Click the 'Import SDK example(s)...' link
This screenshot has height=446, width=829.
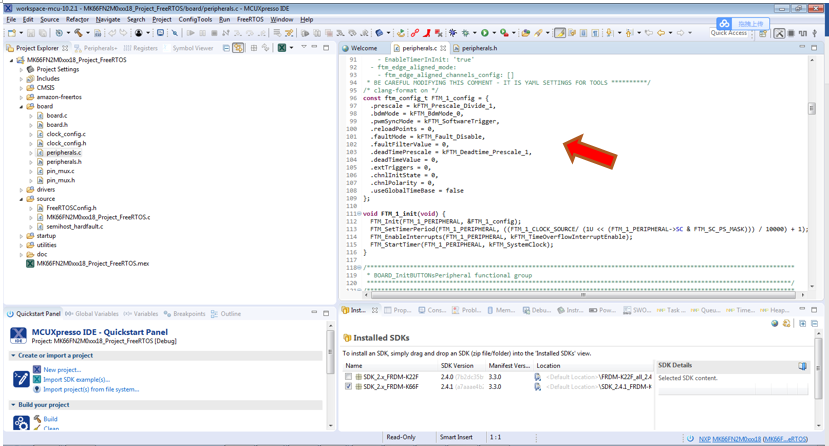[76, 380]
